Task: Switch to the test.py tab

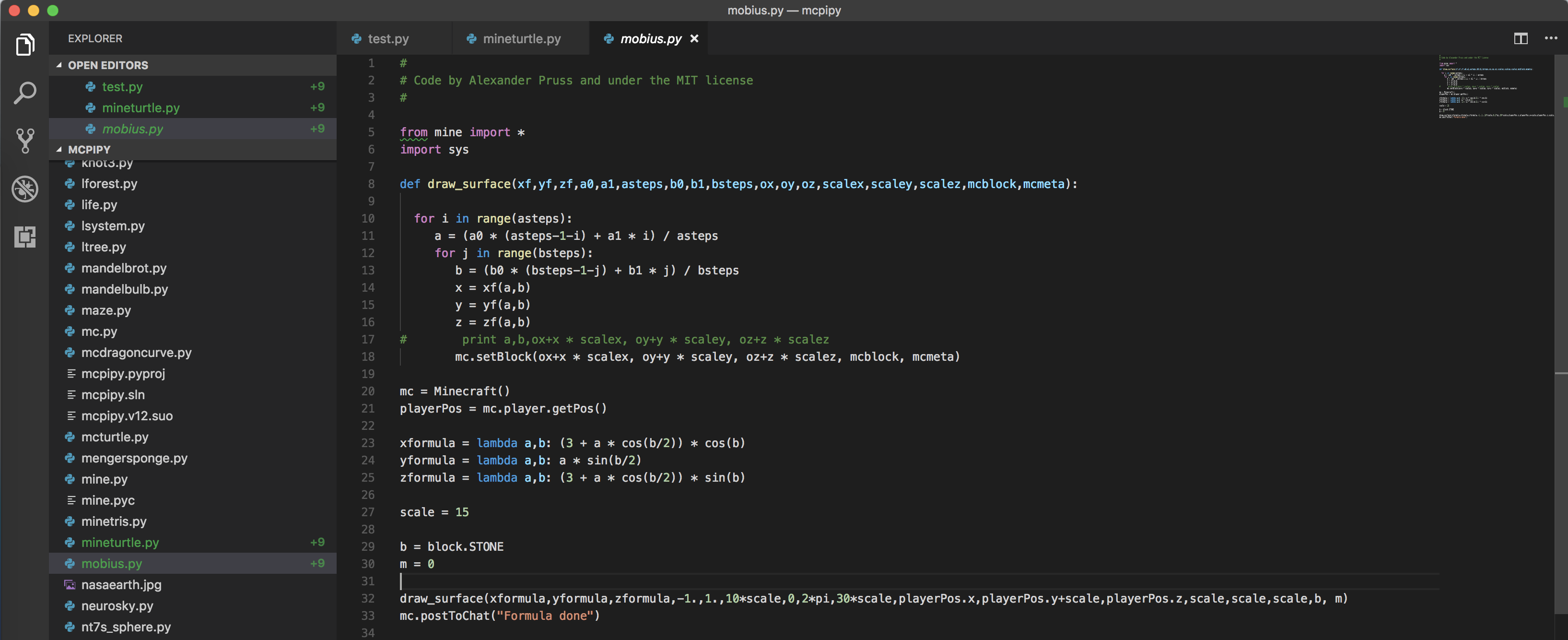Action: 388,38
